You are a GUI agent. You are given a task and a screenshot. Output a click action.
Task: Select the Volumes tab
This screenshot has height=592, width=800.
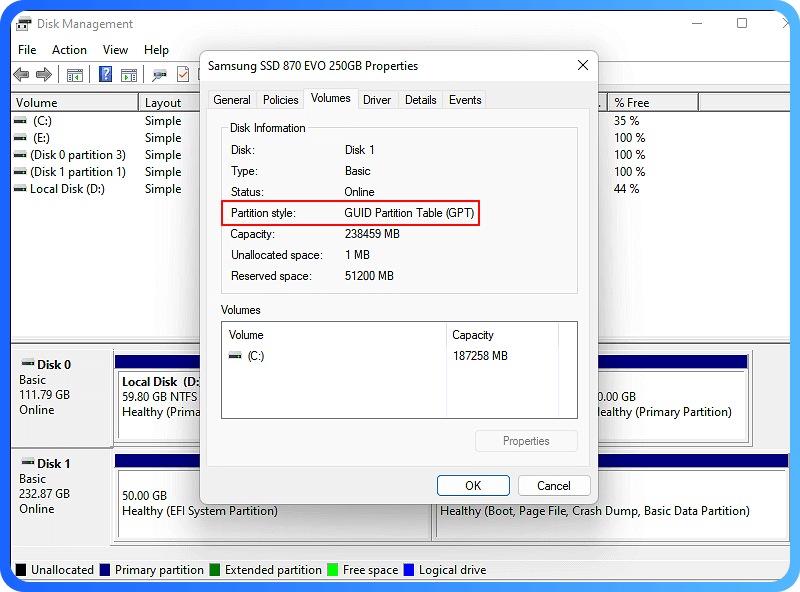[x=331, y=98]
